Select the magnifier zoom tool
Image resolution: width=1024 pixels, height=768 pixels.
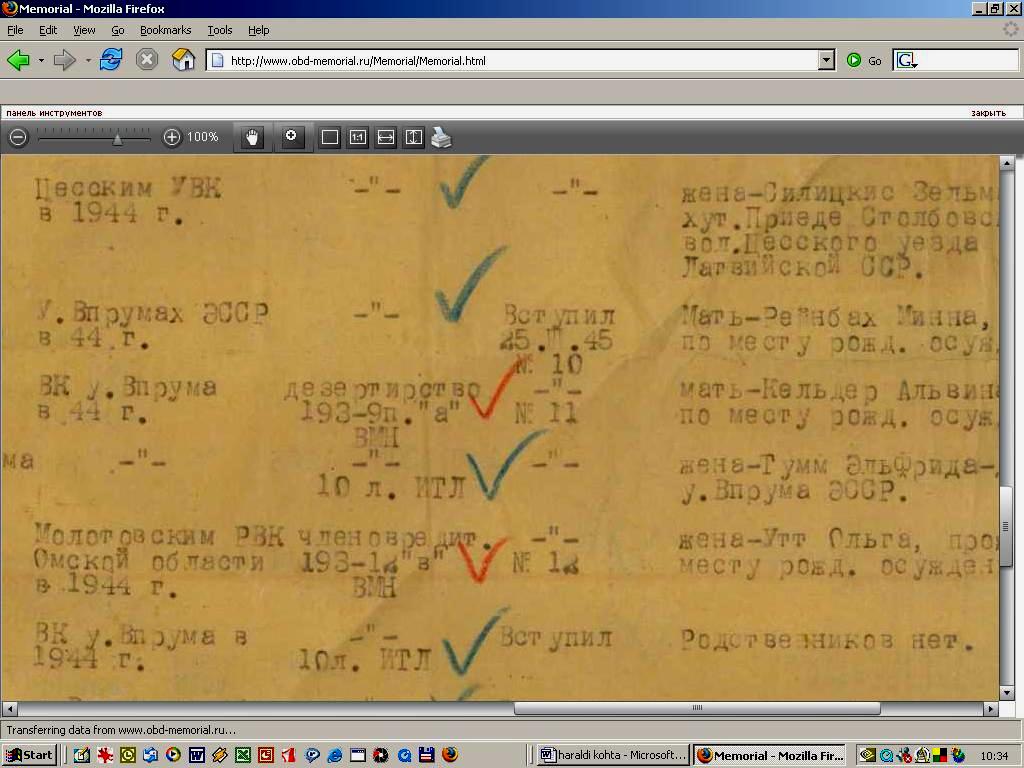tap(292, 137)
